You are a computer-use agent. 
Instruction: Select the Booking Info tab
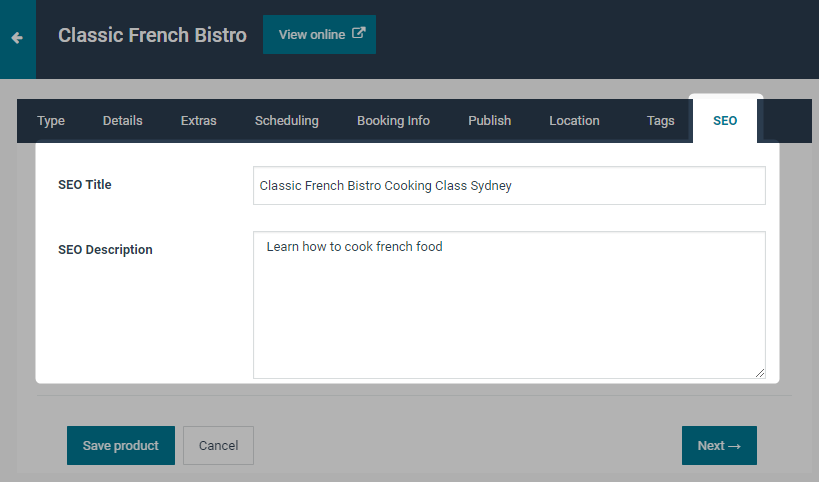coord(393,121)
